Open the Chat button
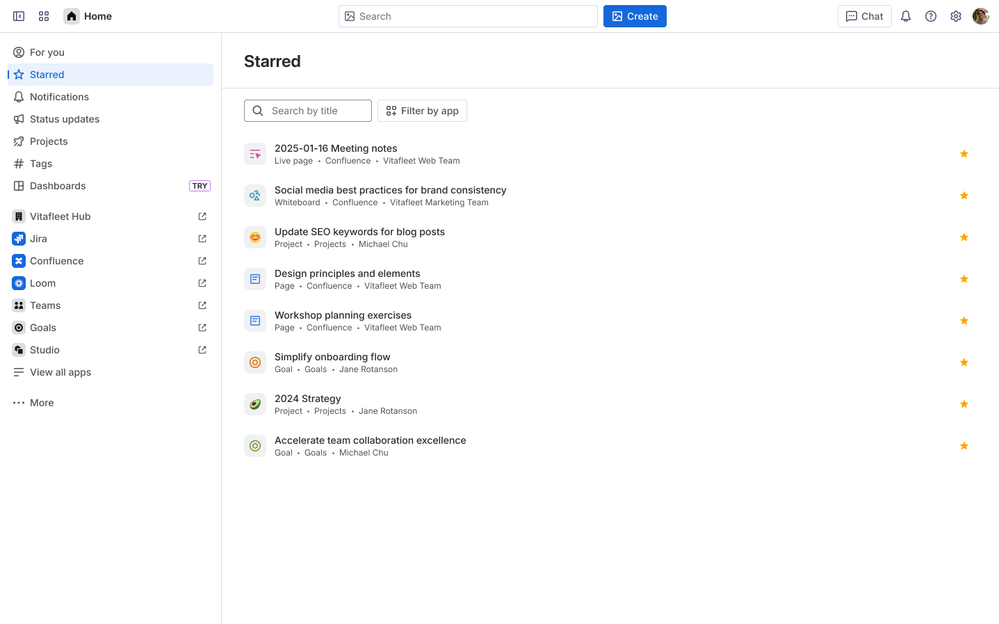Viewport: 999px width, 624px height. 865,17
